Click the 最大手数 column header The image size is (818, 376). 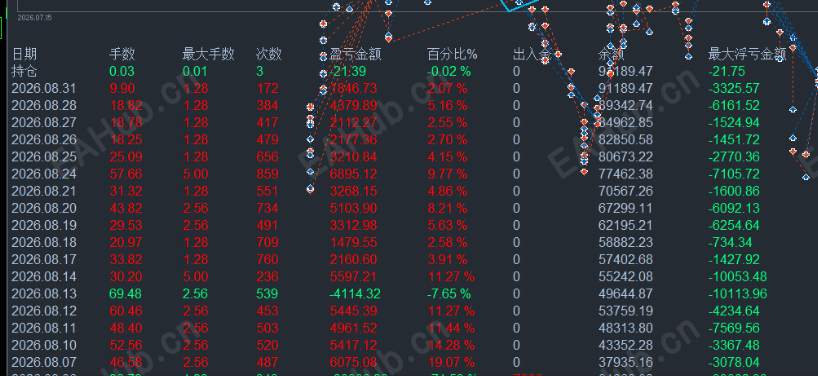point(208,54)
